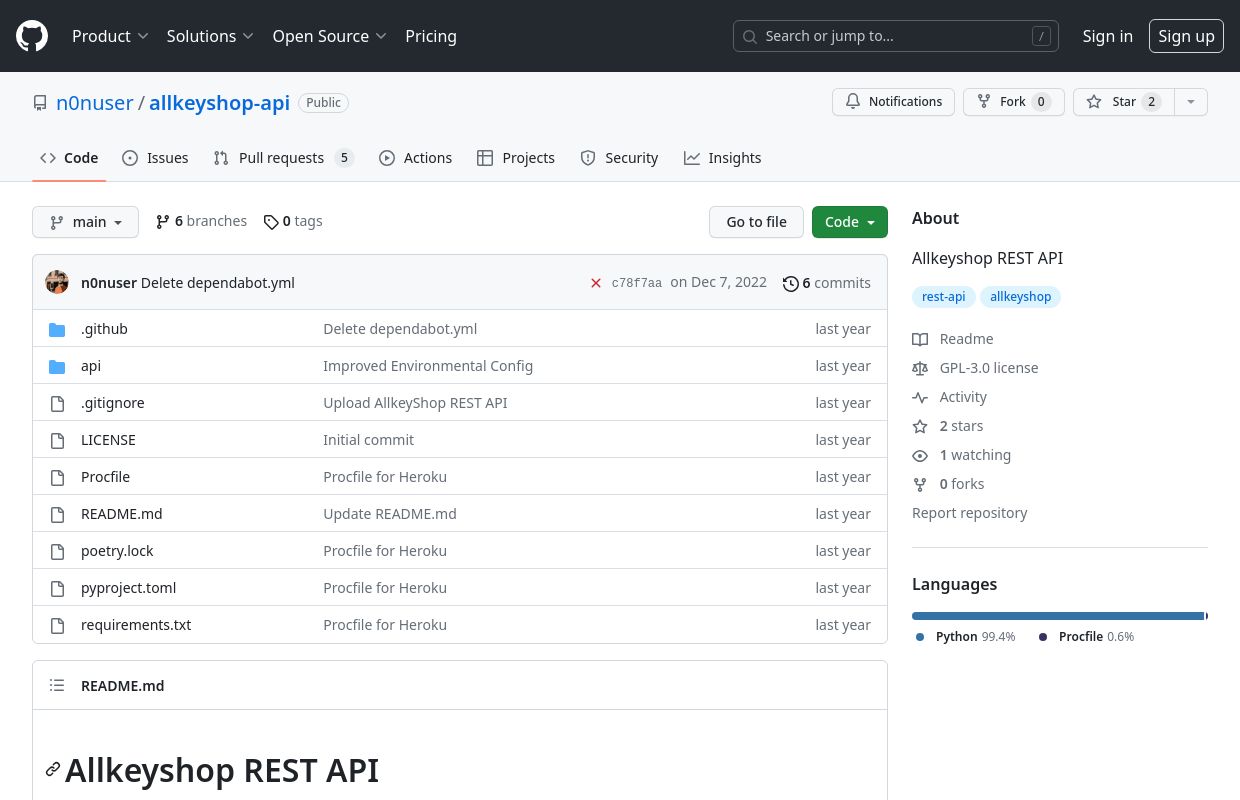Open the Pricing page
Image resolution: width=1240 pixels, height=800 pixels.
click(431, 36)
